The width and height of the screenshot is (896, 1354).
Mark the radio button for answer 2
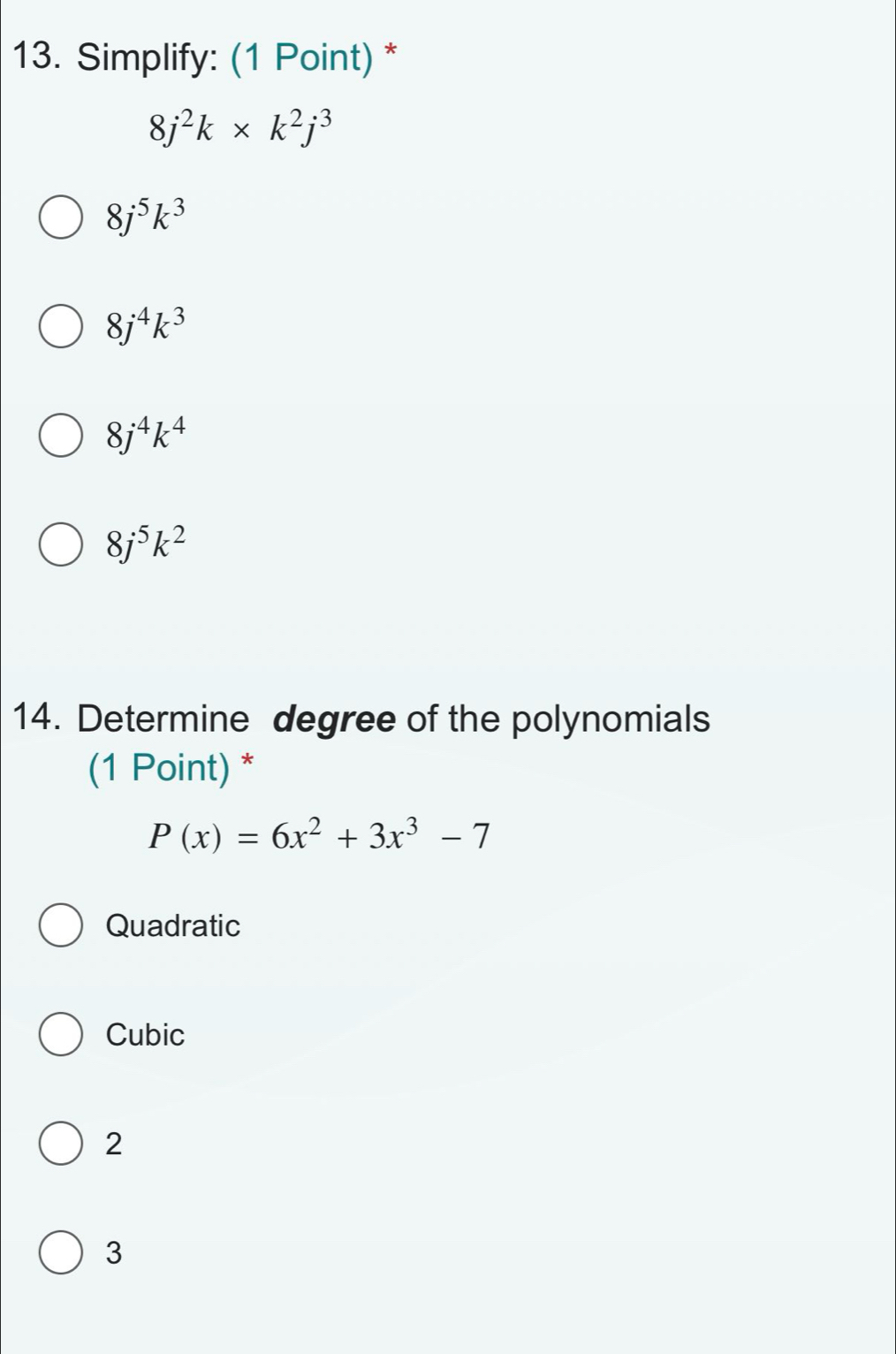pyautogui.click(x=60, y=1145)
